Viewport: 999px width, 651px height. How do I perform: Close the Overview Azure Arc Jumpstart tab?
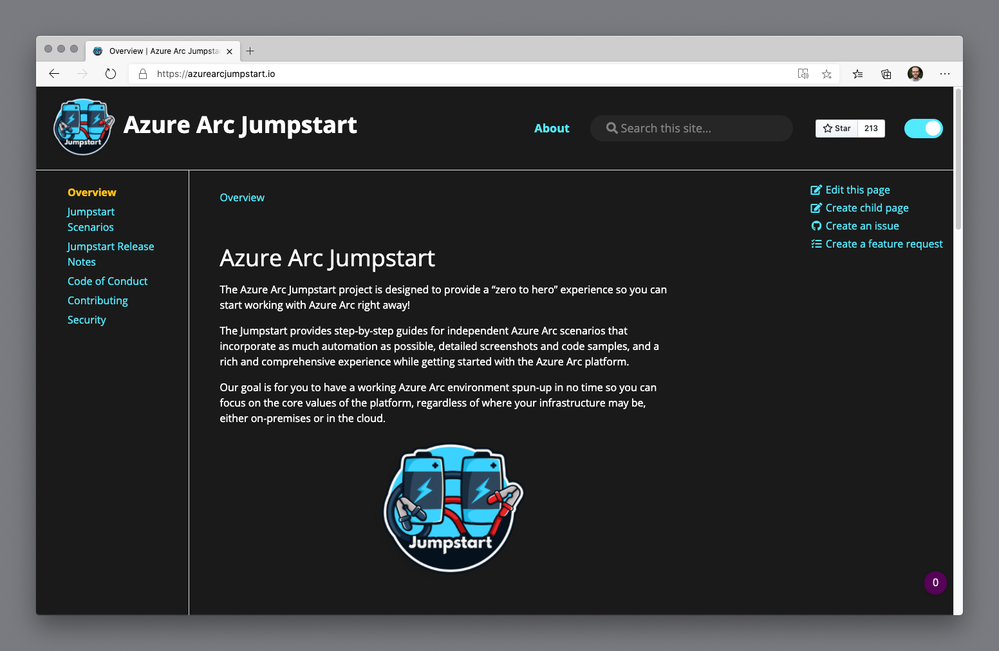coord(229,51)
